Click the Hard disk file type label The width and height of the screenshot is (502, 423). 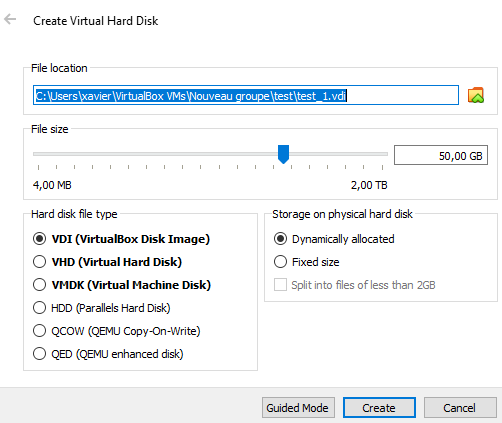point(74,214)
